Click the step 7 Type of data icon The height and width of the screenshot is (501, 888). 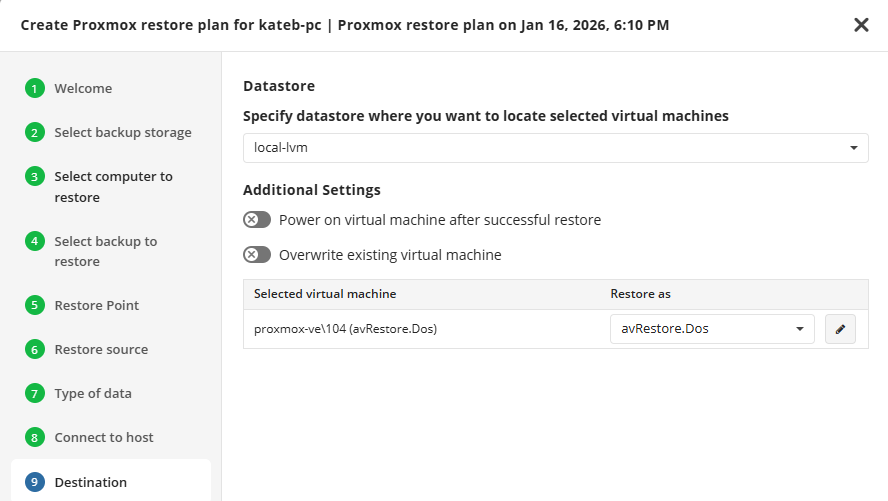point(35,394)
